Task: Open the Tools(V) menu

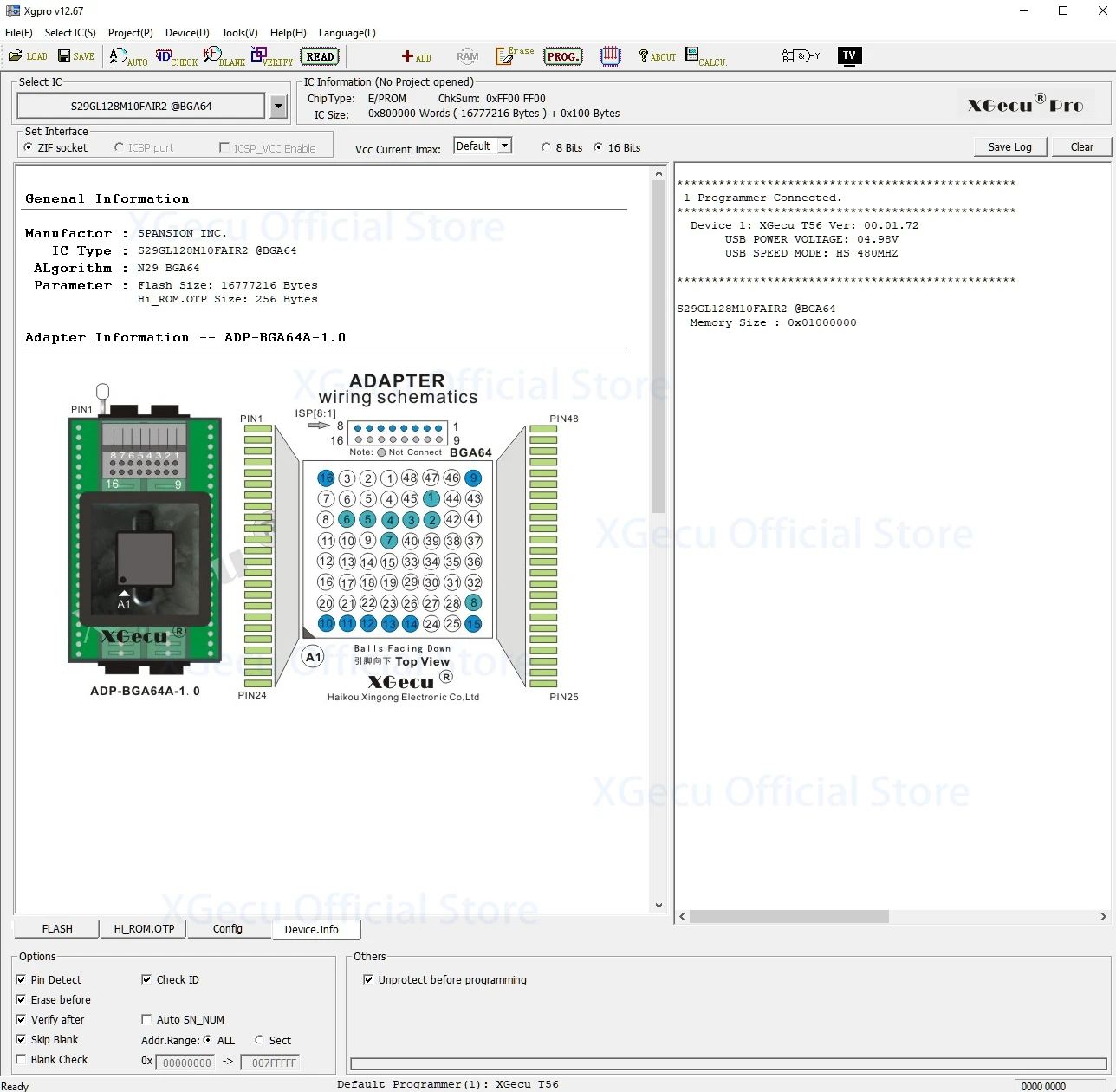Action: (x=240, y=33)
